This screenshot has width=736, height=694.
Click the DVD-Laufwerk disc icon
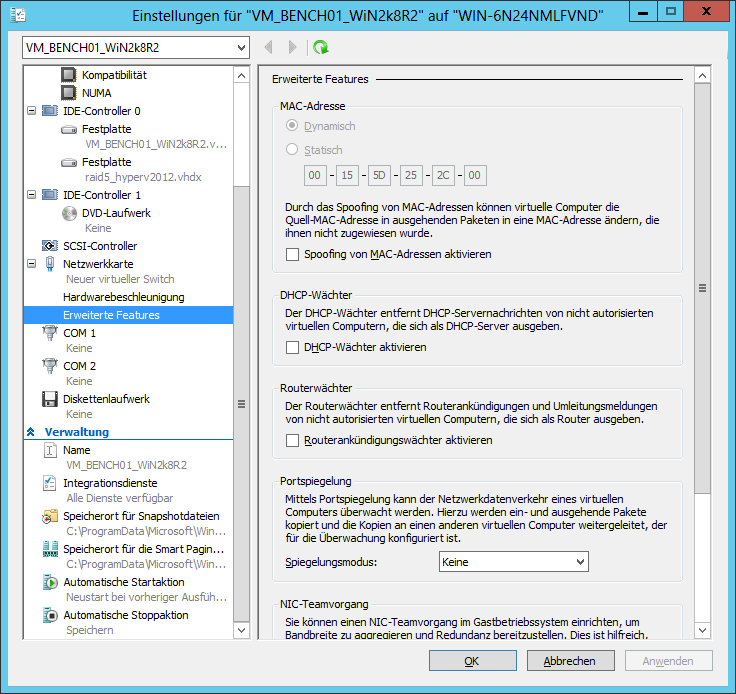click(68, 213)
